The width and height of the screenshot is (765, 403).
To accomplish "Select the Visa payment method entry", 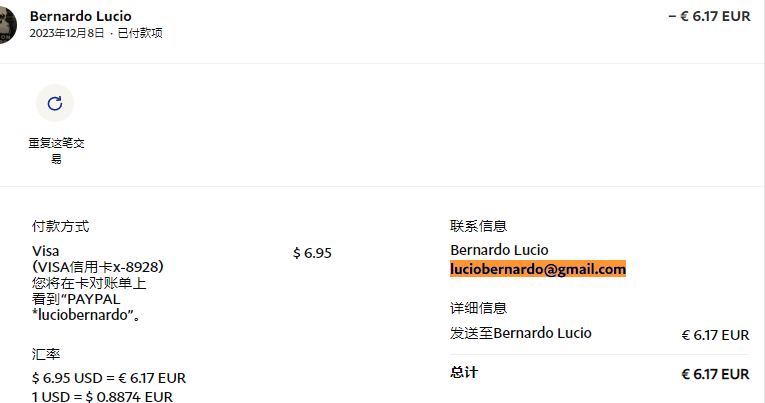I will [45, 251].
